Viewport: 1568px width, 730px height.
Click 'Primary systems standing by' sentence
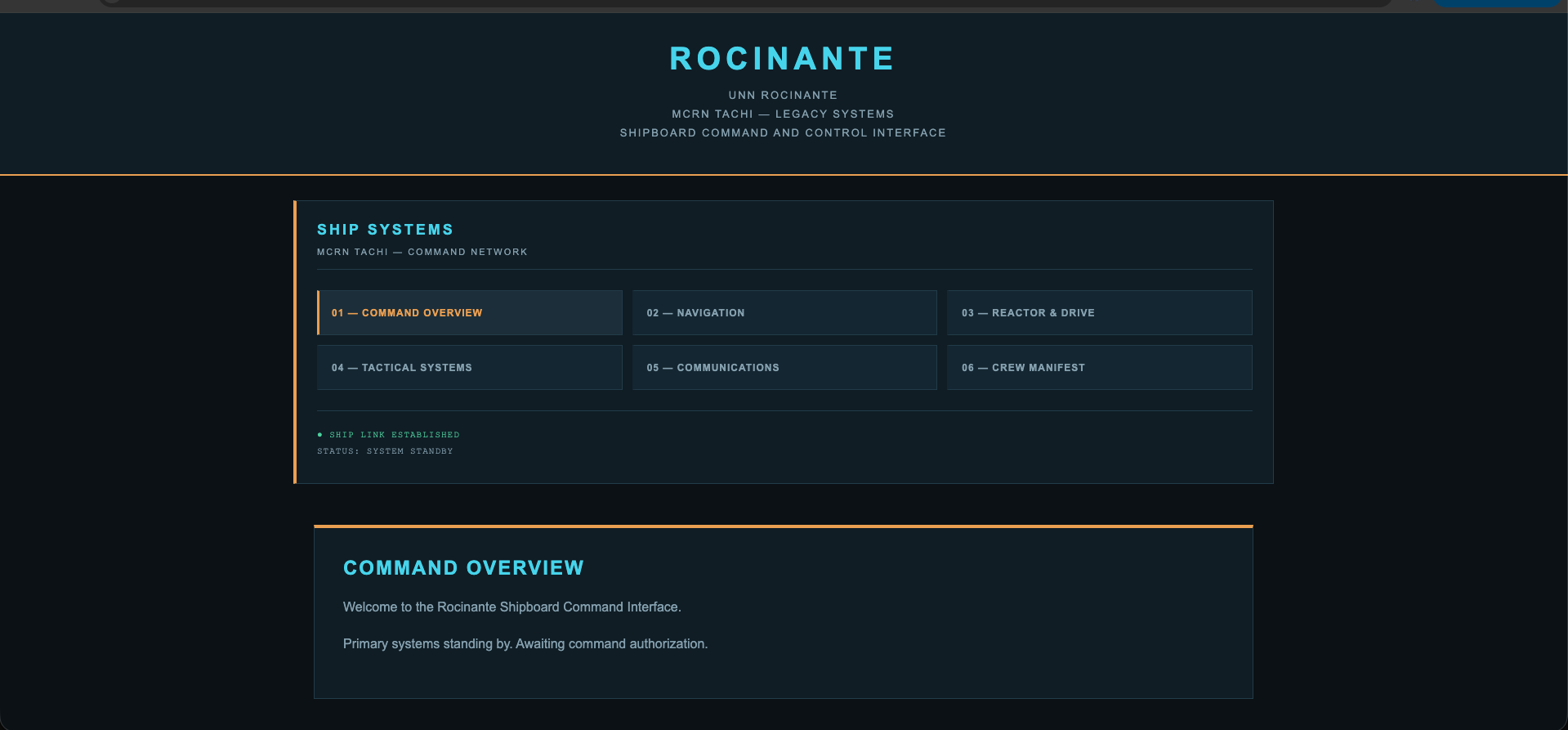coord(525,644)
